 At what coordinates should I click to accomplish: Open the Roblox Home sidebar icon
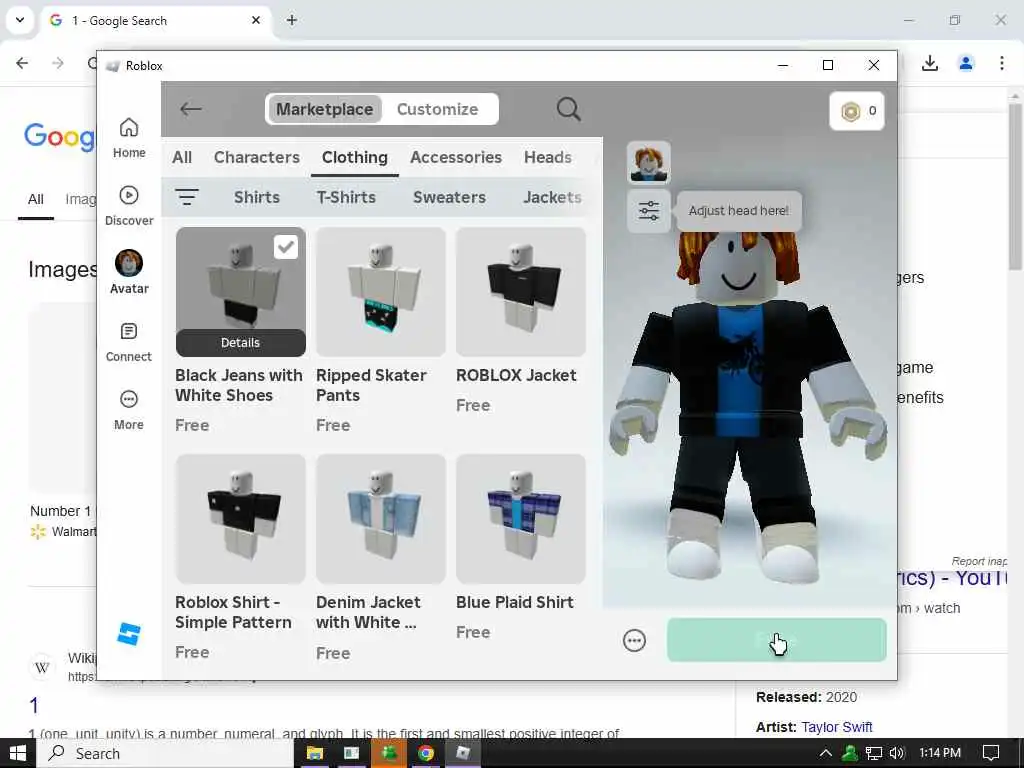click(129, 138)
